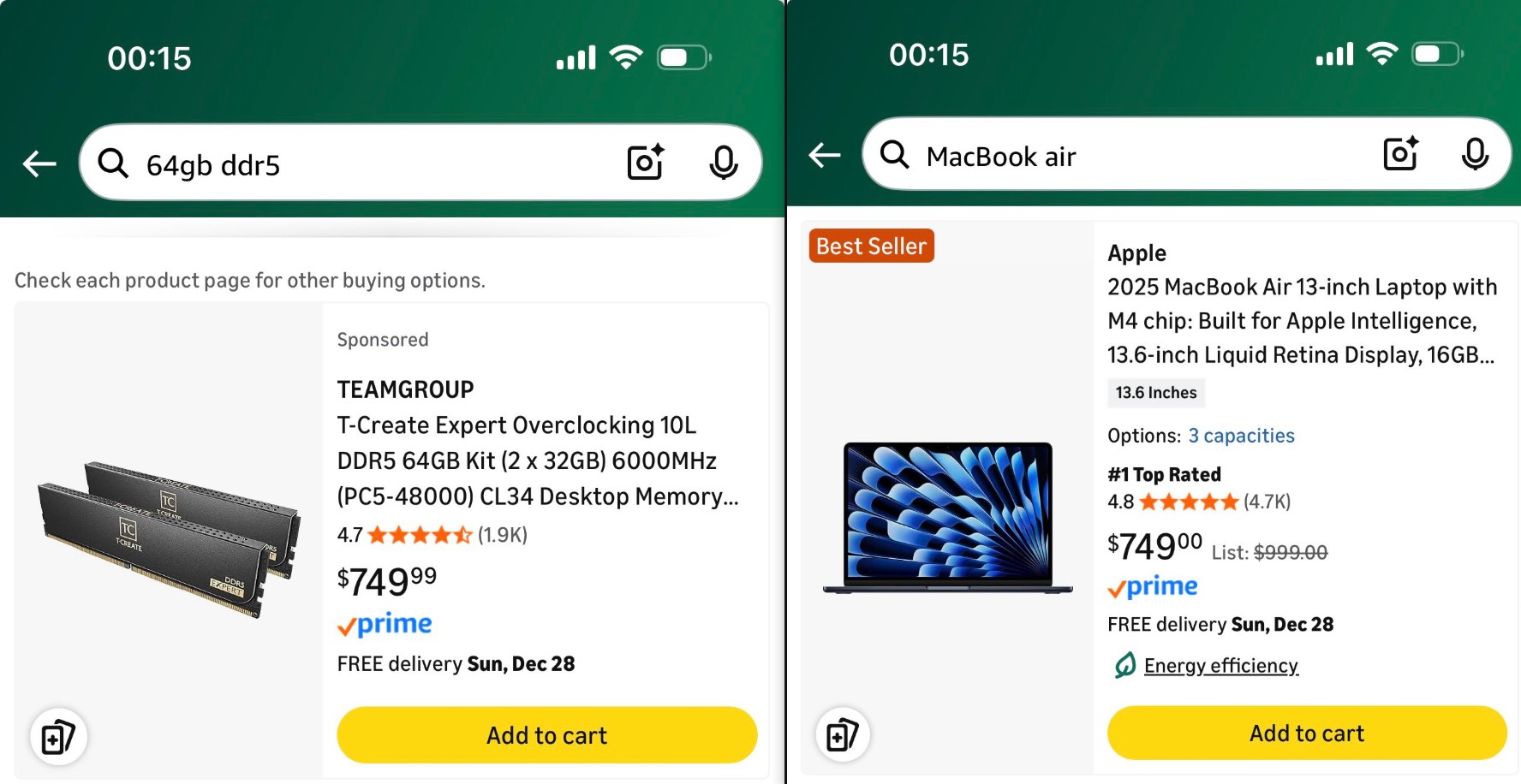Start voice search in MacBook air bar

coord(1475,155)
